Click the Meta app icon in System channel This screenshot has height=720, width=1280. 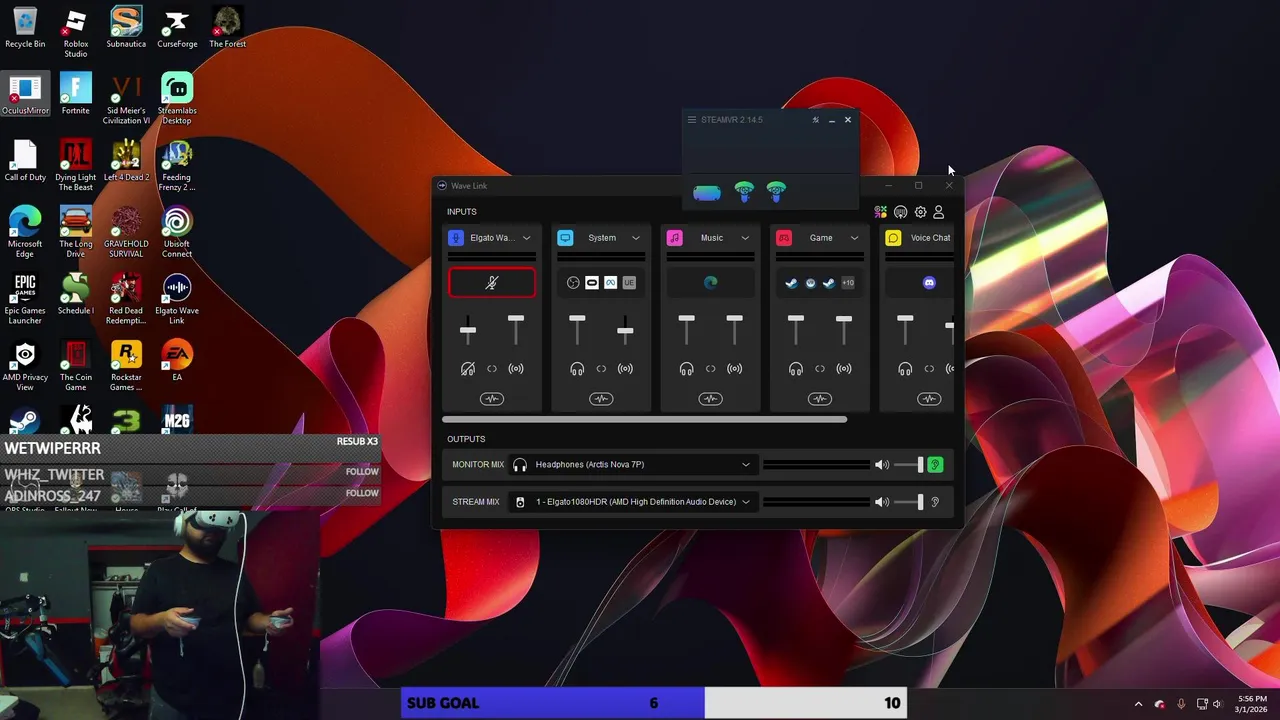coord(611,283)
